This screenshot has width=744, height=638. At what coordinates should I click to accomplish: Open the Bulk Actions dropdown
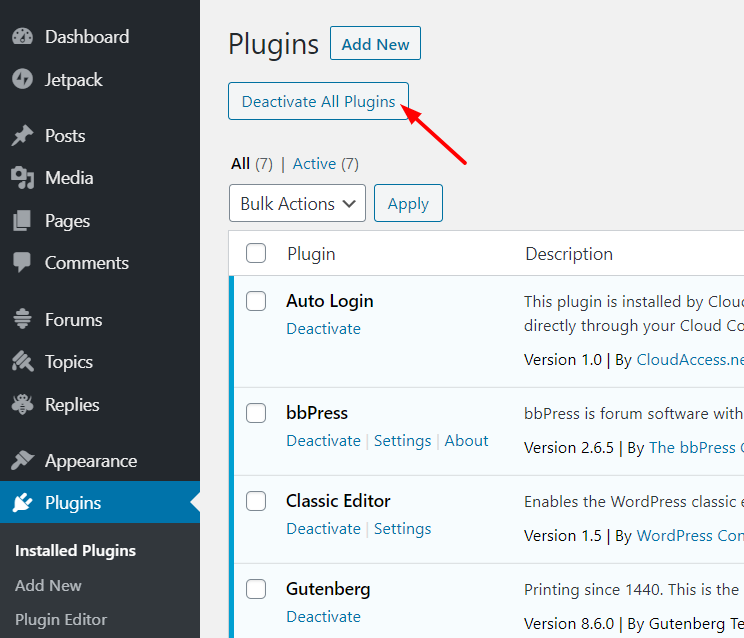click(x=297, y=204)
